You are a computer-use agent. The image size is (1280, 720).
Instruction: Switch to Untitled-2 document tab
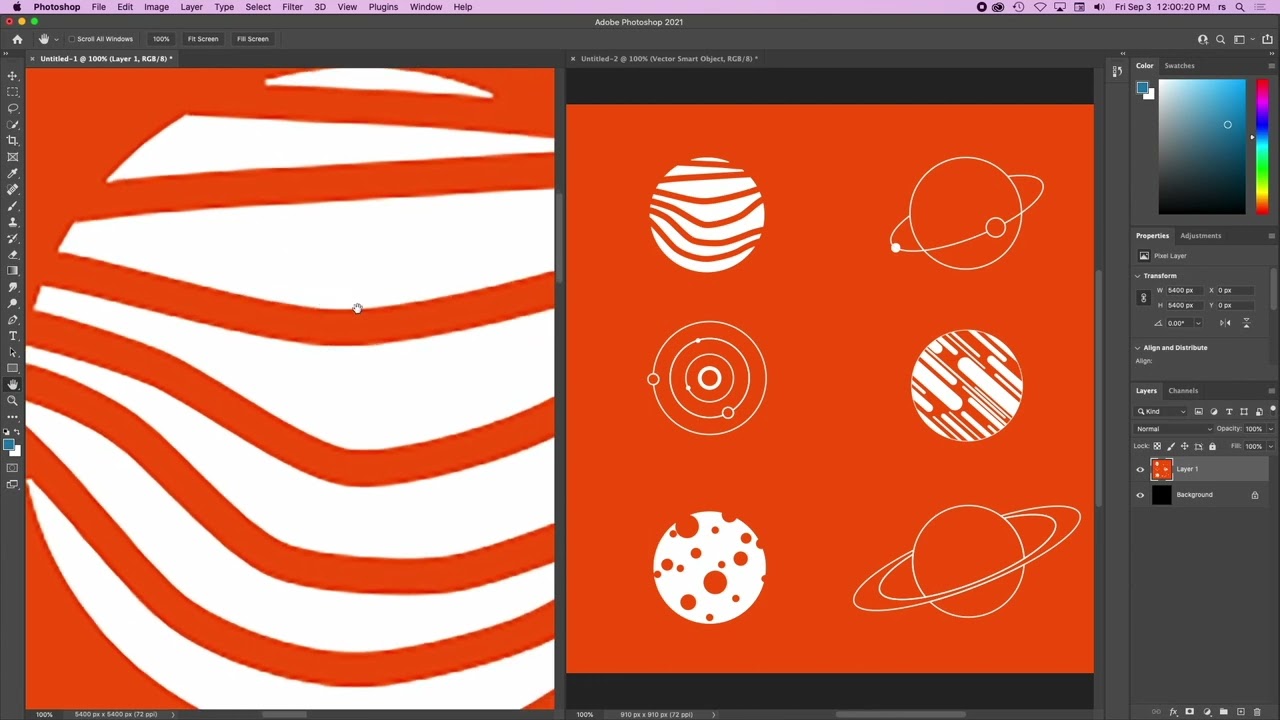(x=669, y=59)
